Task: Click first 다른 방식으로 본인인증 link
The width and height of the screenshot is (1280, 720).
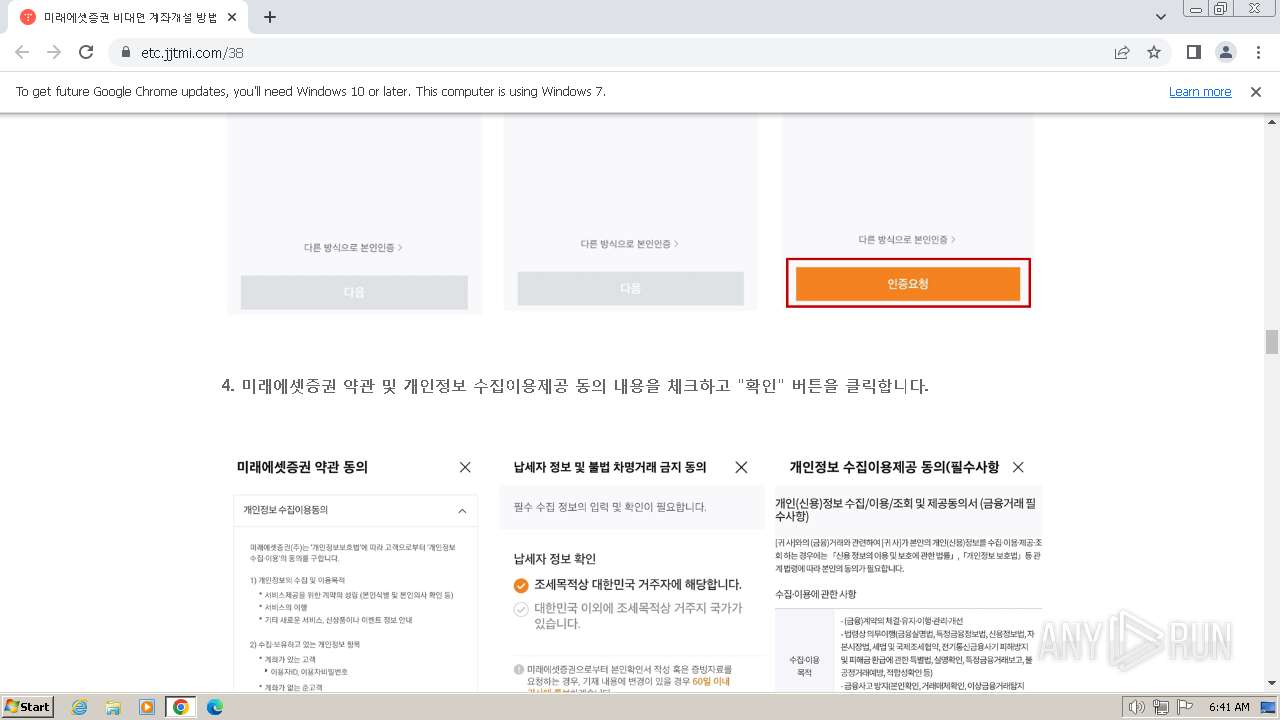Action: pyautogui.click(x=353, y=247)
